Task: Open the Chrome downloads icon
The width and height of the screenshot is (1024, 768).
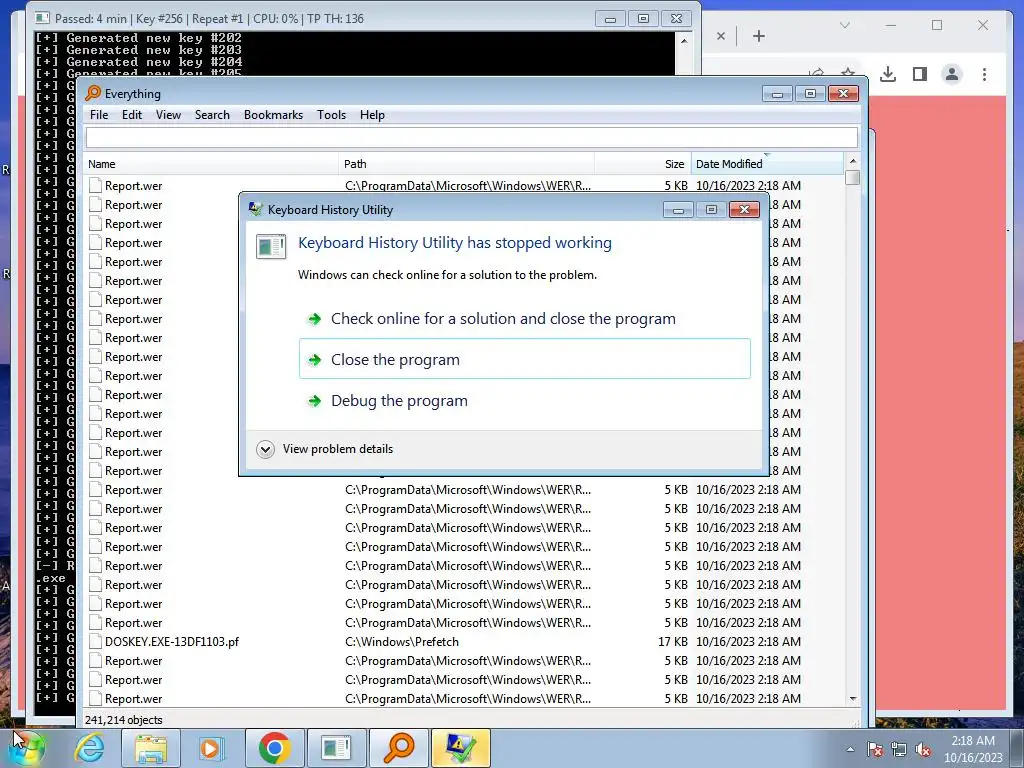Action: coord(888,74)
